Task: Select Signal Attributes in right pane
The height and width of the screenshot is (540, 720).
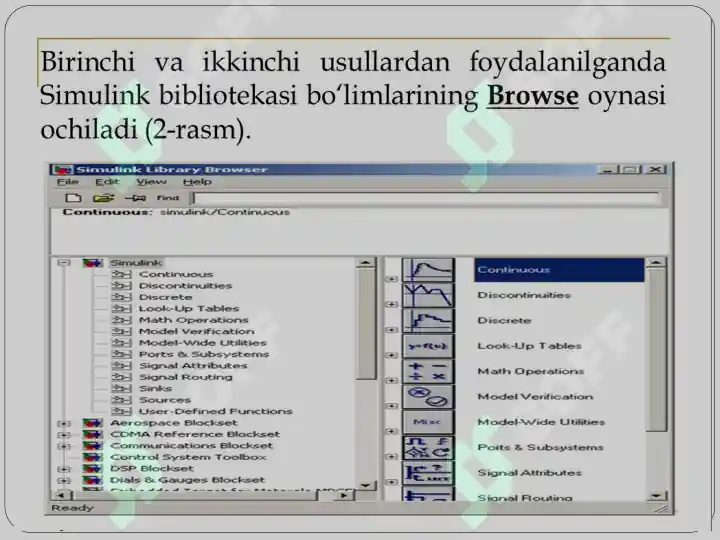Action: pyautogui.click(x=529, y=473)
